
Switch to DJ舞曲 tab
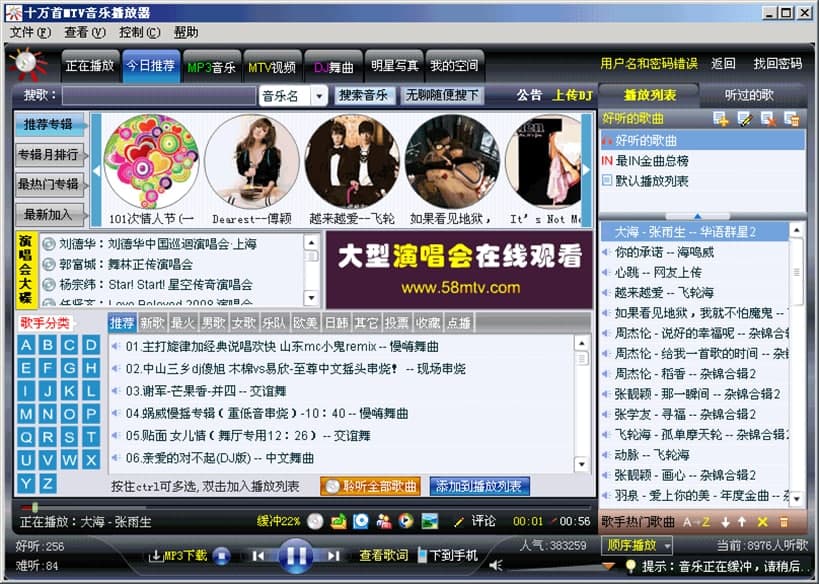(x=333, y=66)
